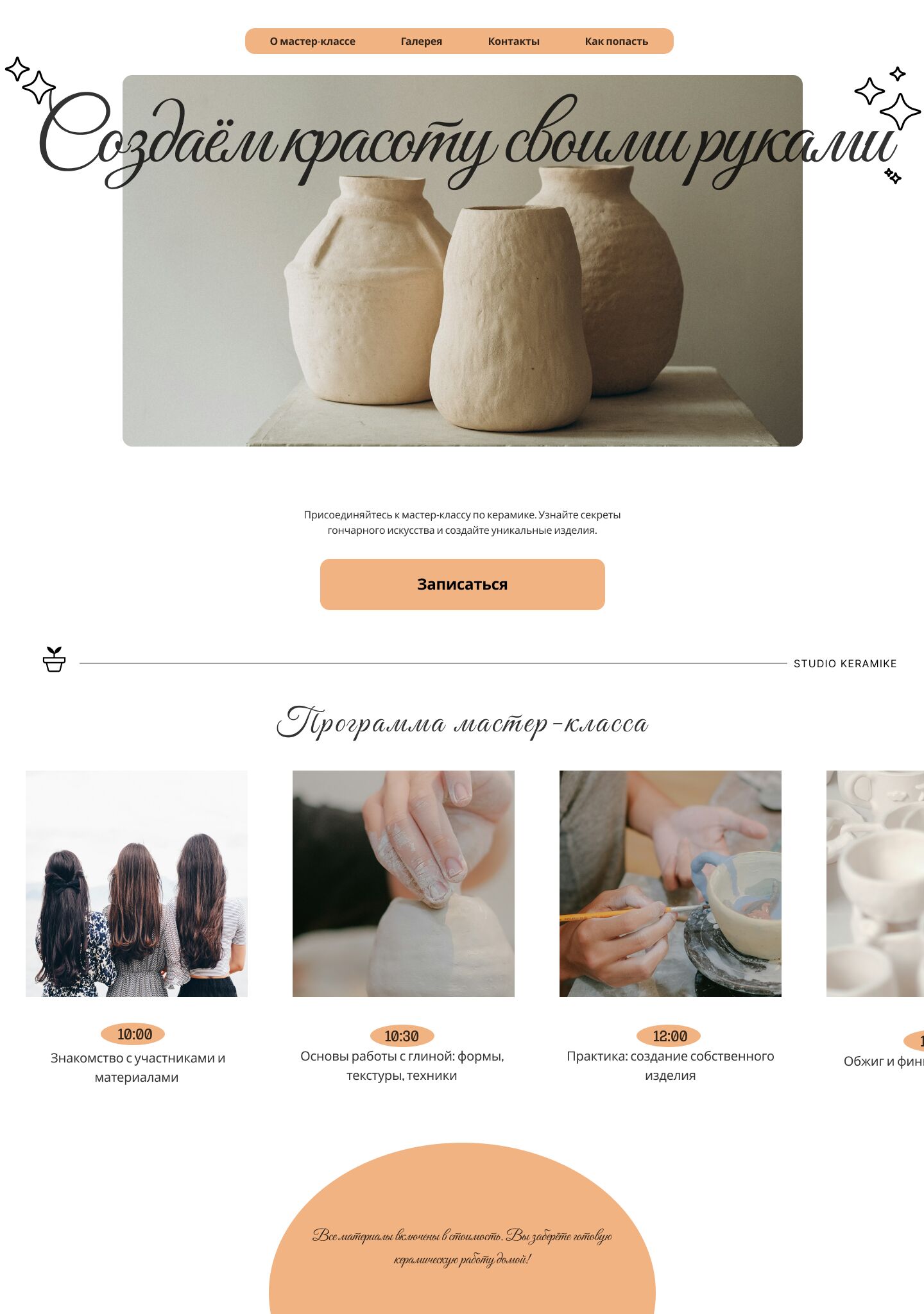Image resolution: width=924 pixels, height=1314 pixels.
Task: Click the 'Программа мастер-класса' heading
Action: pos(463,723)
